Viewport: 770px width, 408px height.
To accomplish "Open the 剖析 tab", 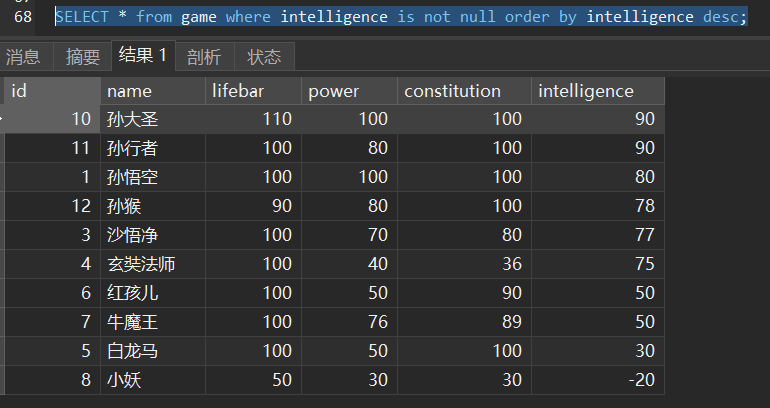I will click(x=205, y=56).
